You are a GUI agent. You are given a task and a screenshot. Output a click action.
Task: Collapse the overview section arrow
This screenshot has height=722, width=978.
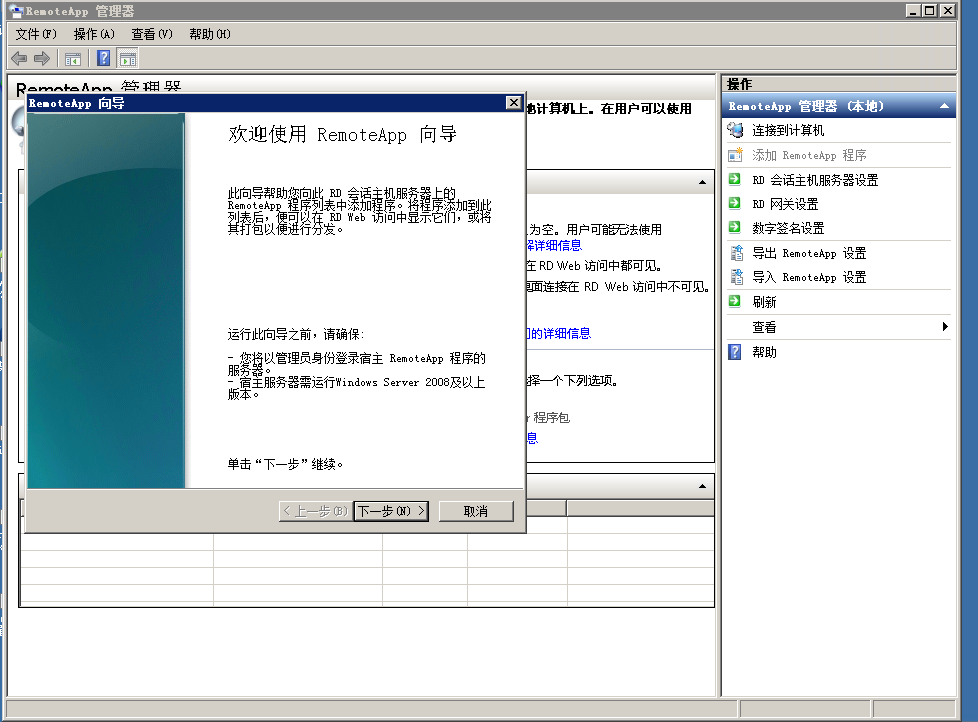(x=702, y=182)
